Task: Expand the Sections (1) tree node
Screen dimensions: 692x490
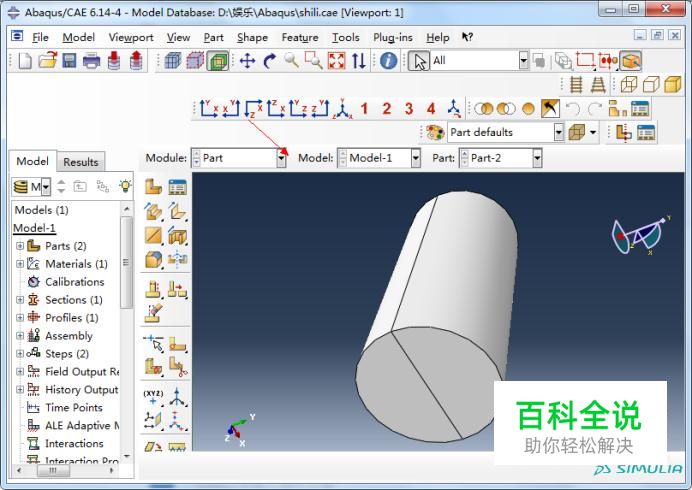Action: coord(20,299)
